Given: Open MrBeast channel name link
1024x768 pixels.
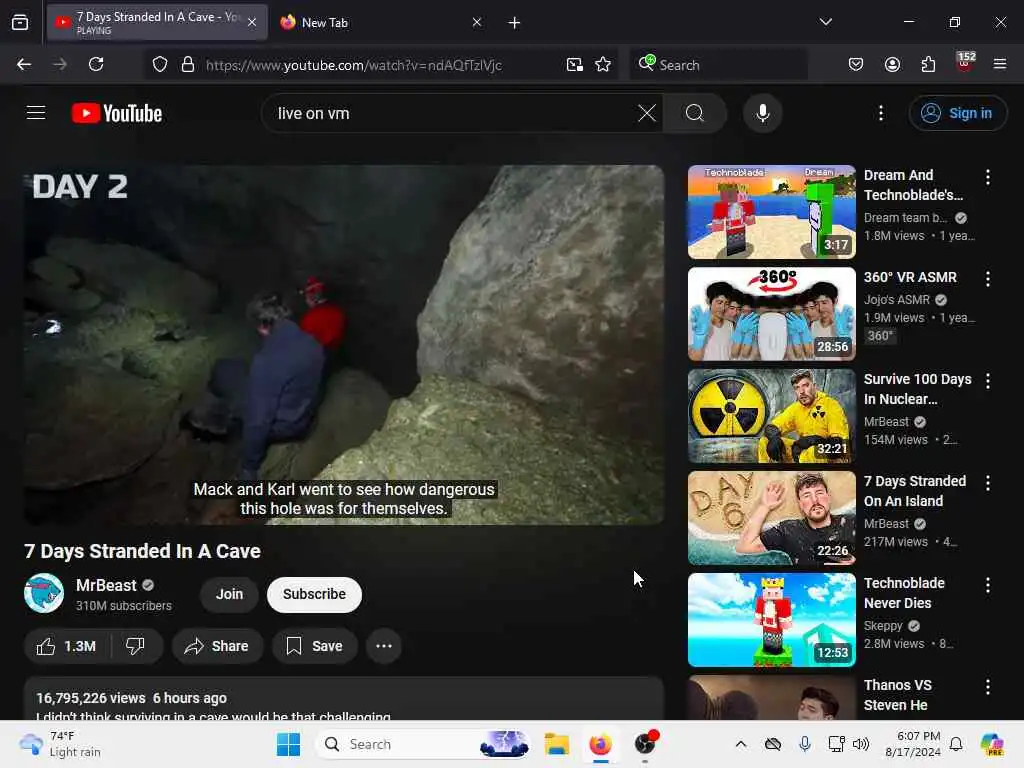Looking at the screenshot, I should tap(106, 585).
